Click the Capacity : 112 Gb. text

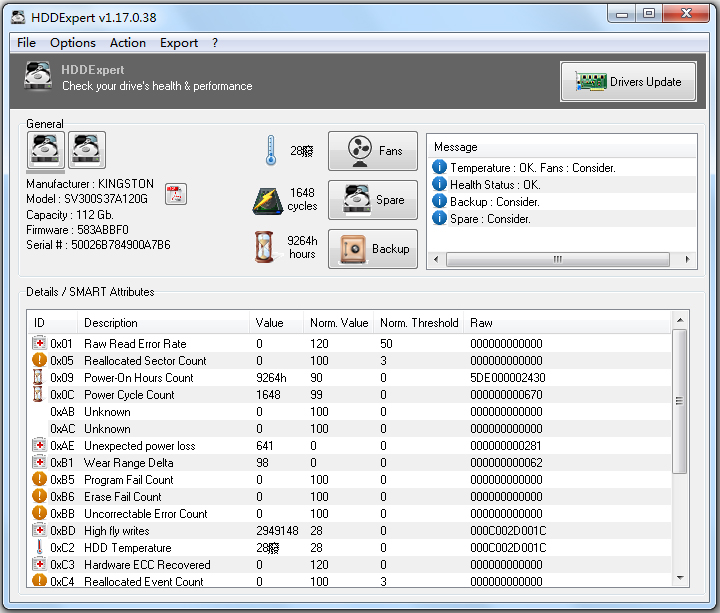(70, 214)
